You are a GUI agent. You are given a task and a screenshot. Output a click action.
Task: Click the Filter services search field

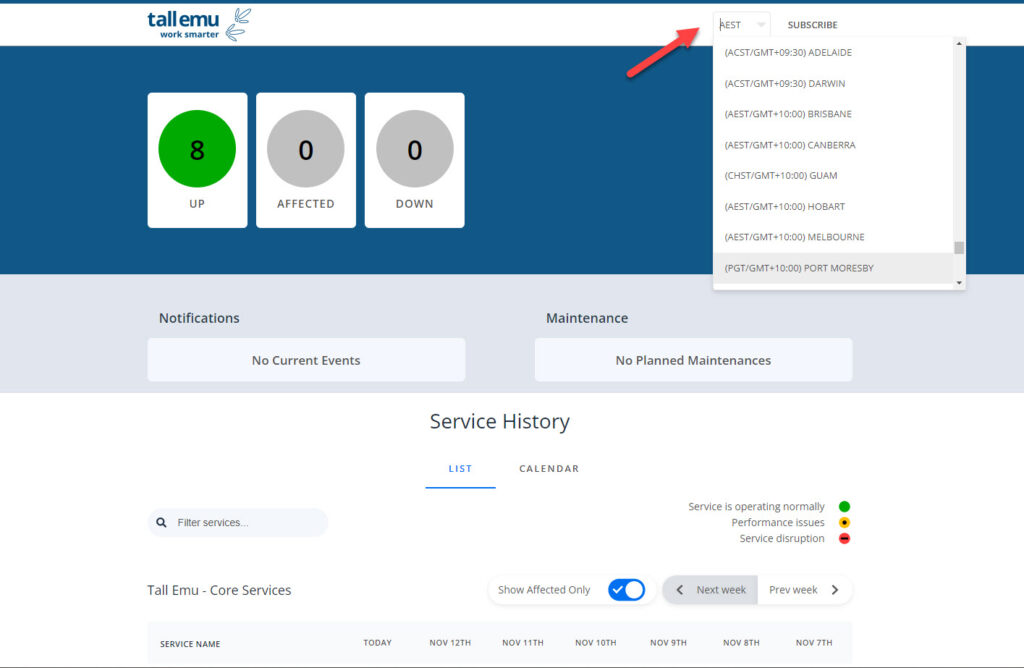click(247, 522)
